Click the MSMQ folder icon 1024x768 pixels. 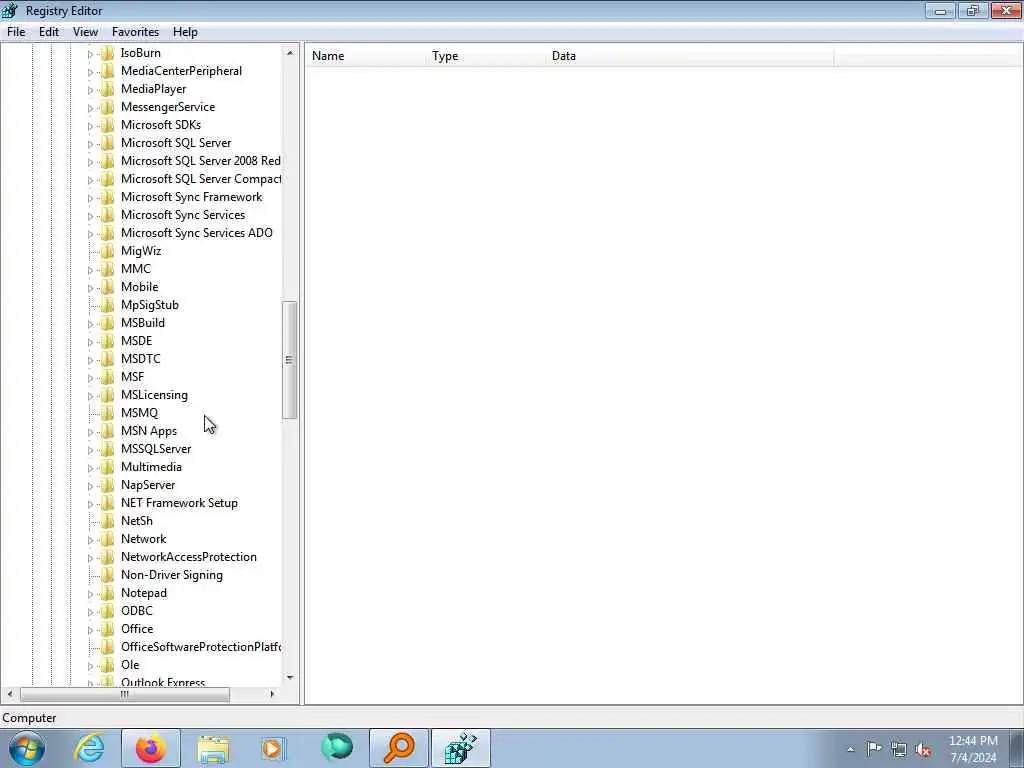click(x=108, y=413)
